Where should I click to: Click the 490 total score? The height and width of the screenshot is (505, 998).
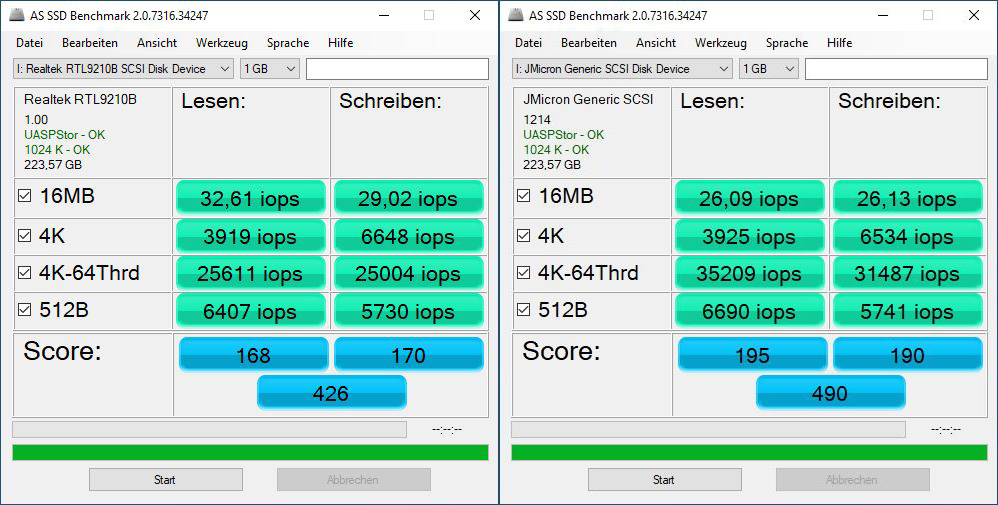[x=830, y=392]
